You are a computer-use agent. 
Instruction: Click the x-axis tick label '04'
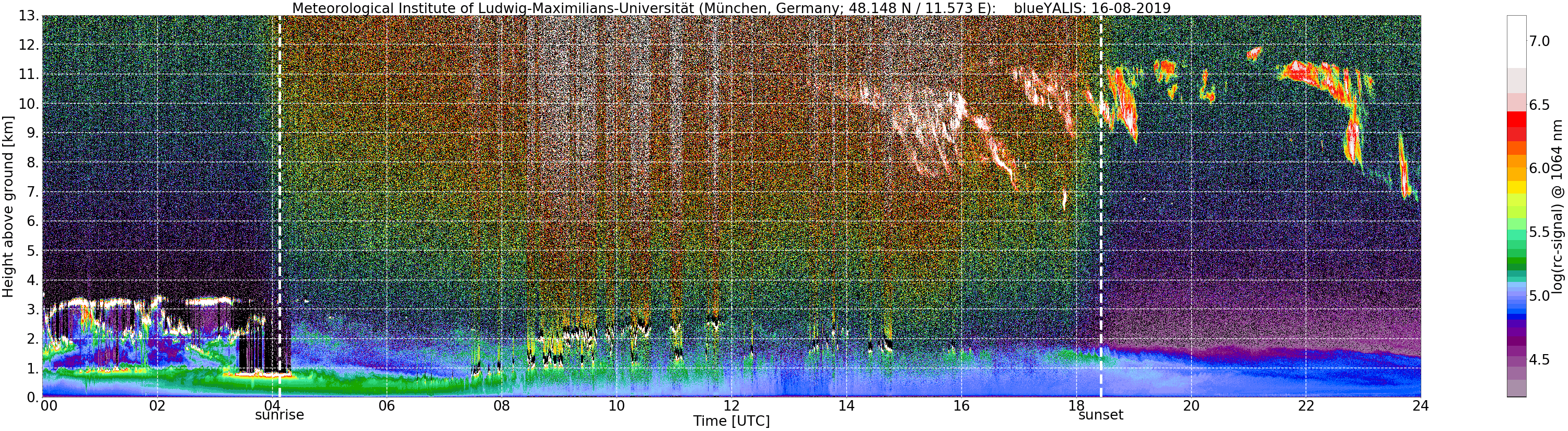click(x=272, y=405)
